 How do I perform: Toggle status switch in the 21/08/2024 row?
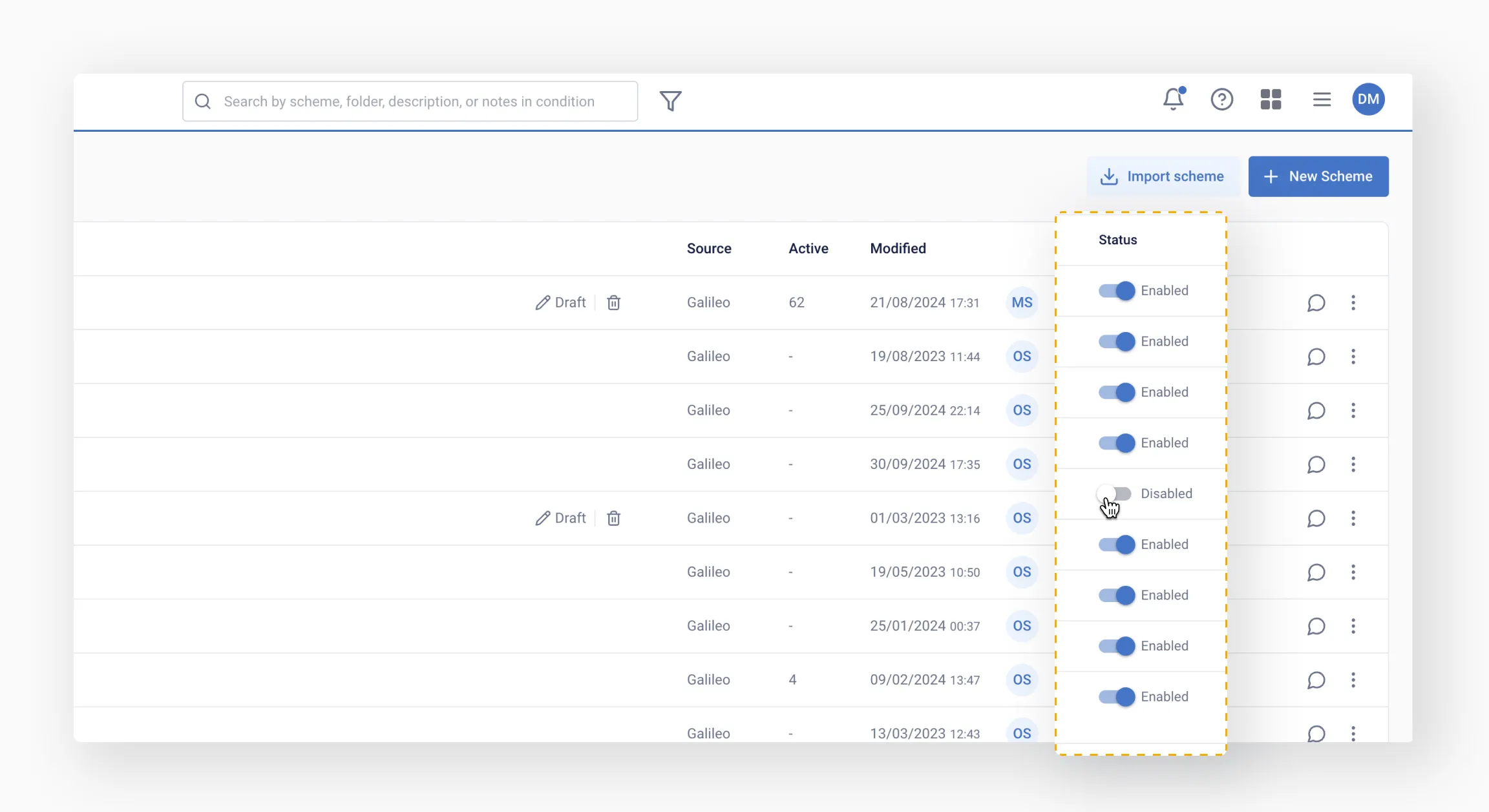[1116, 291]
